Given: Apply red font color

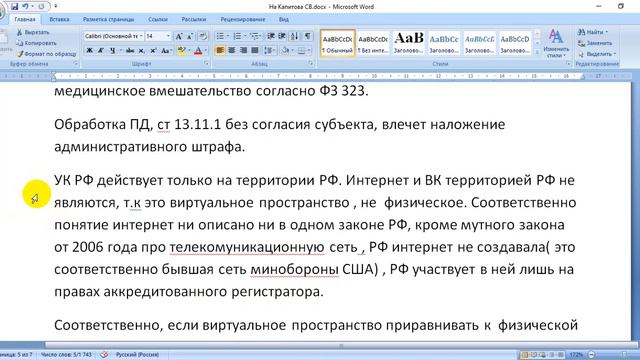Looking at the screenshot, I should click(x=198, y=51).
